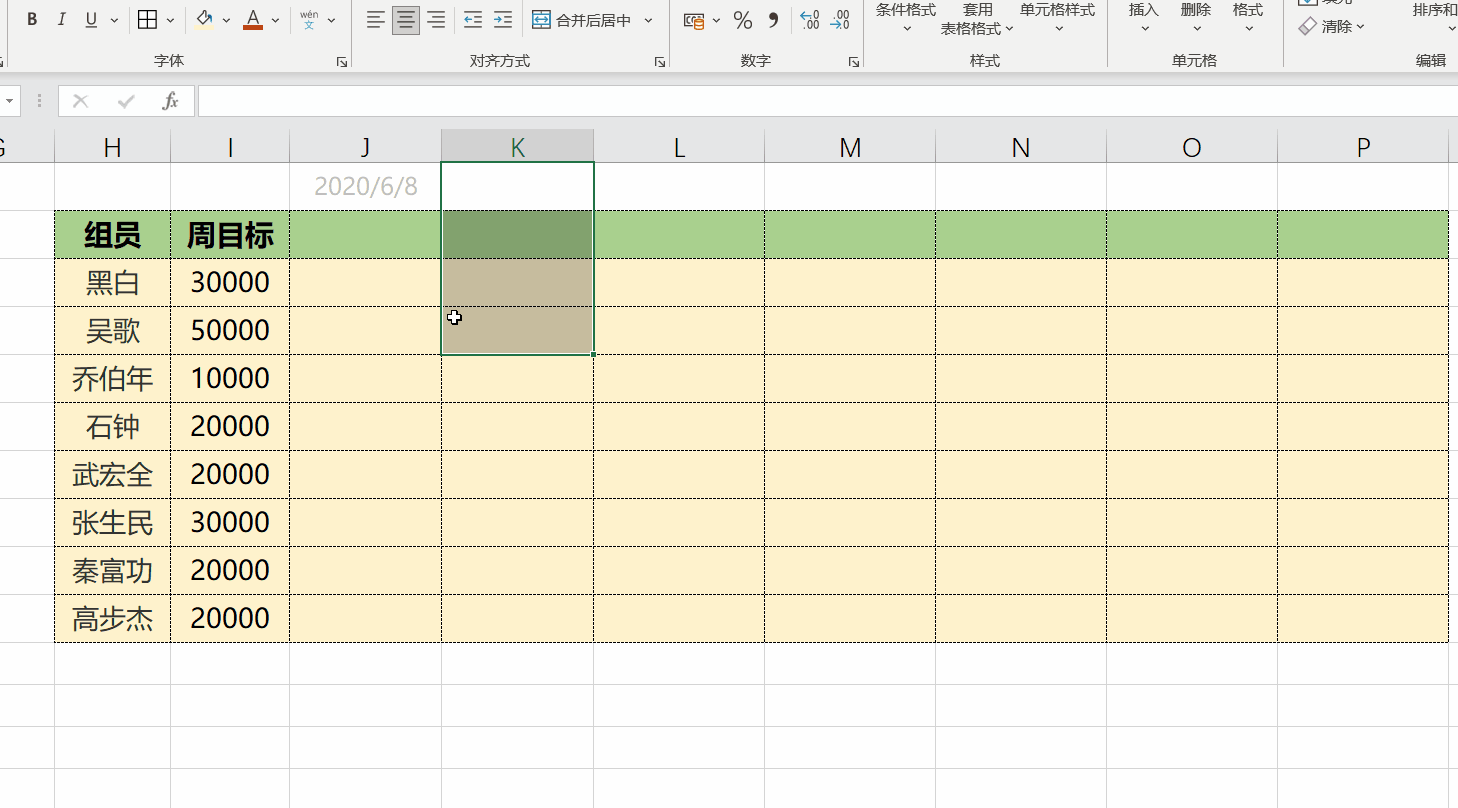Increase decimal places icon
Screen dimensions: 1458x808
[x=811, y=20]
